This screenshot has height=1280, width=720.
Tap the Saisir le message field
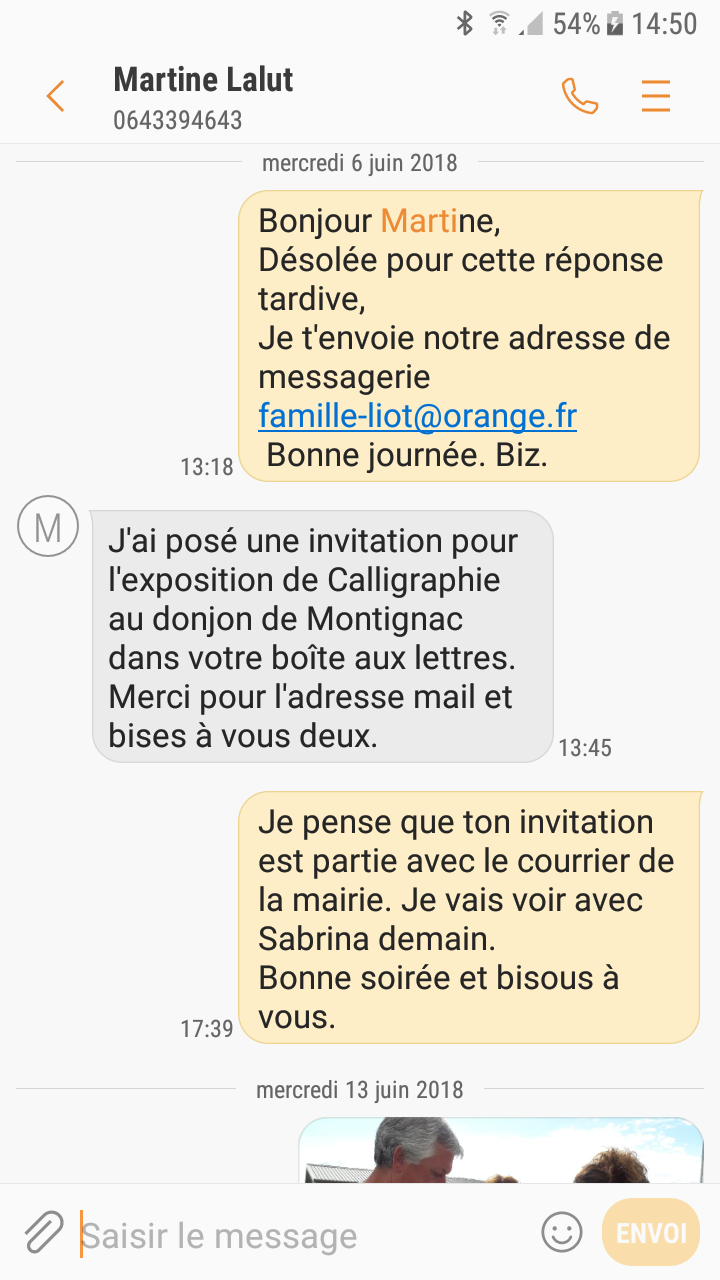300,1236
